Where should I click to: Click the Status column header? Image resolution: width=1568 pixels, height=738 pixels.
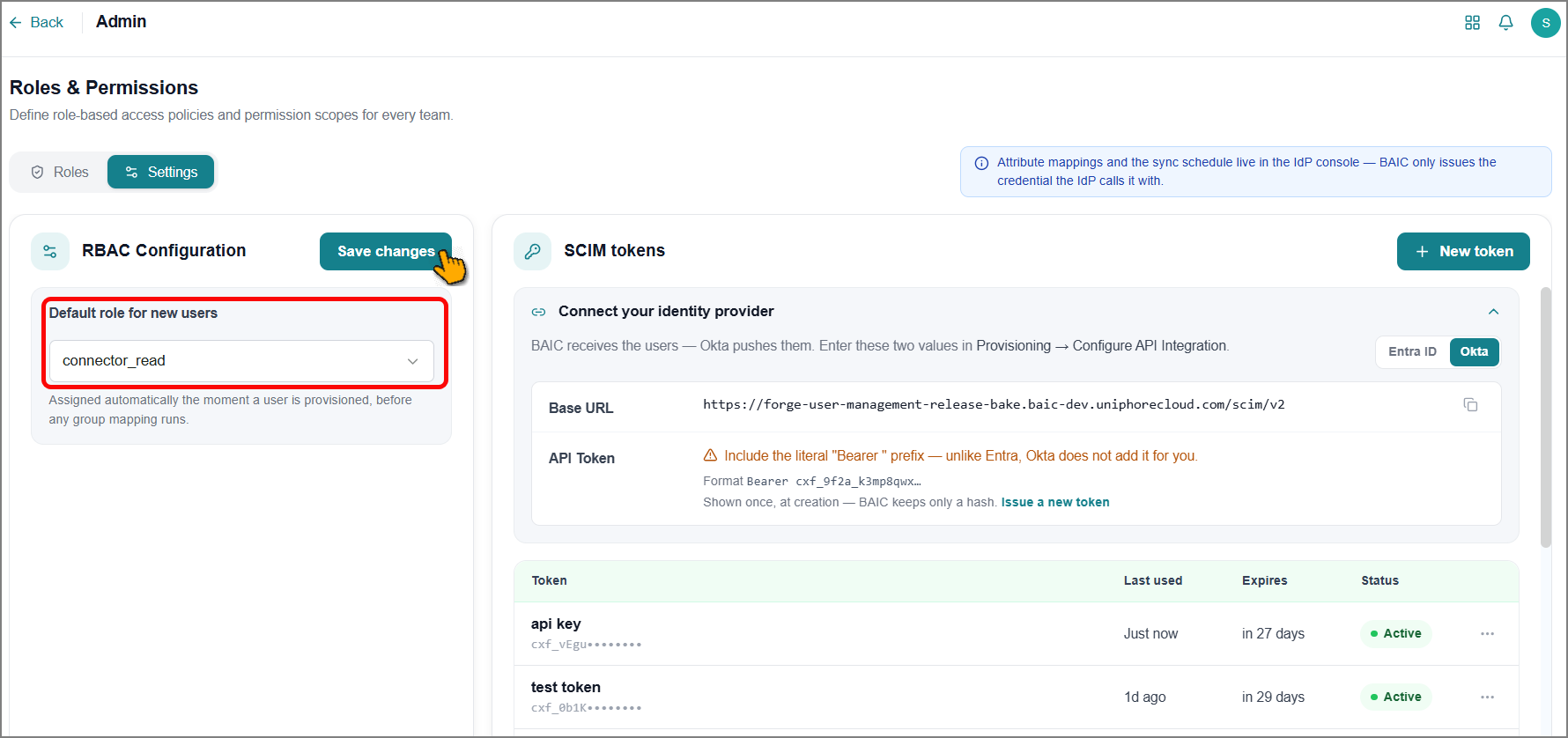click(x=1379, y=580)
